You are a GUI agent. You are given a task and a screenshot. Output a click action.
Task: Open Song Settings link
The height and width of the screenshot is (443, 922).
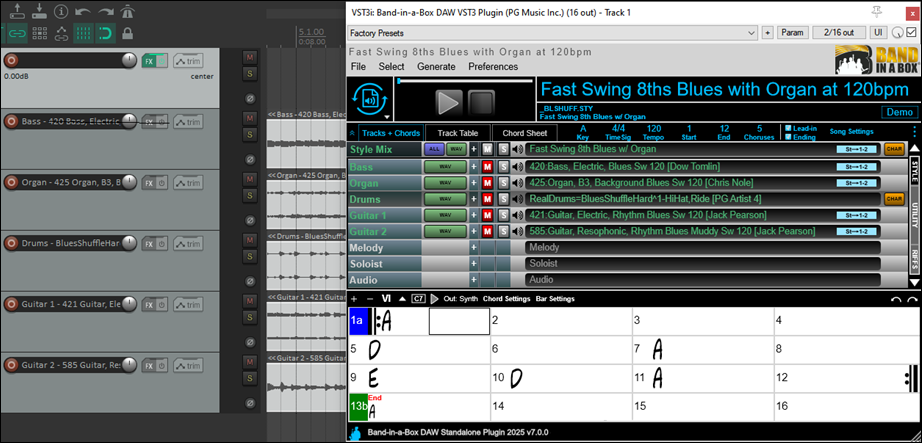click(x=851, y=132)
